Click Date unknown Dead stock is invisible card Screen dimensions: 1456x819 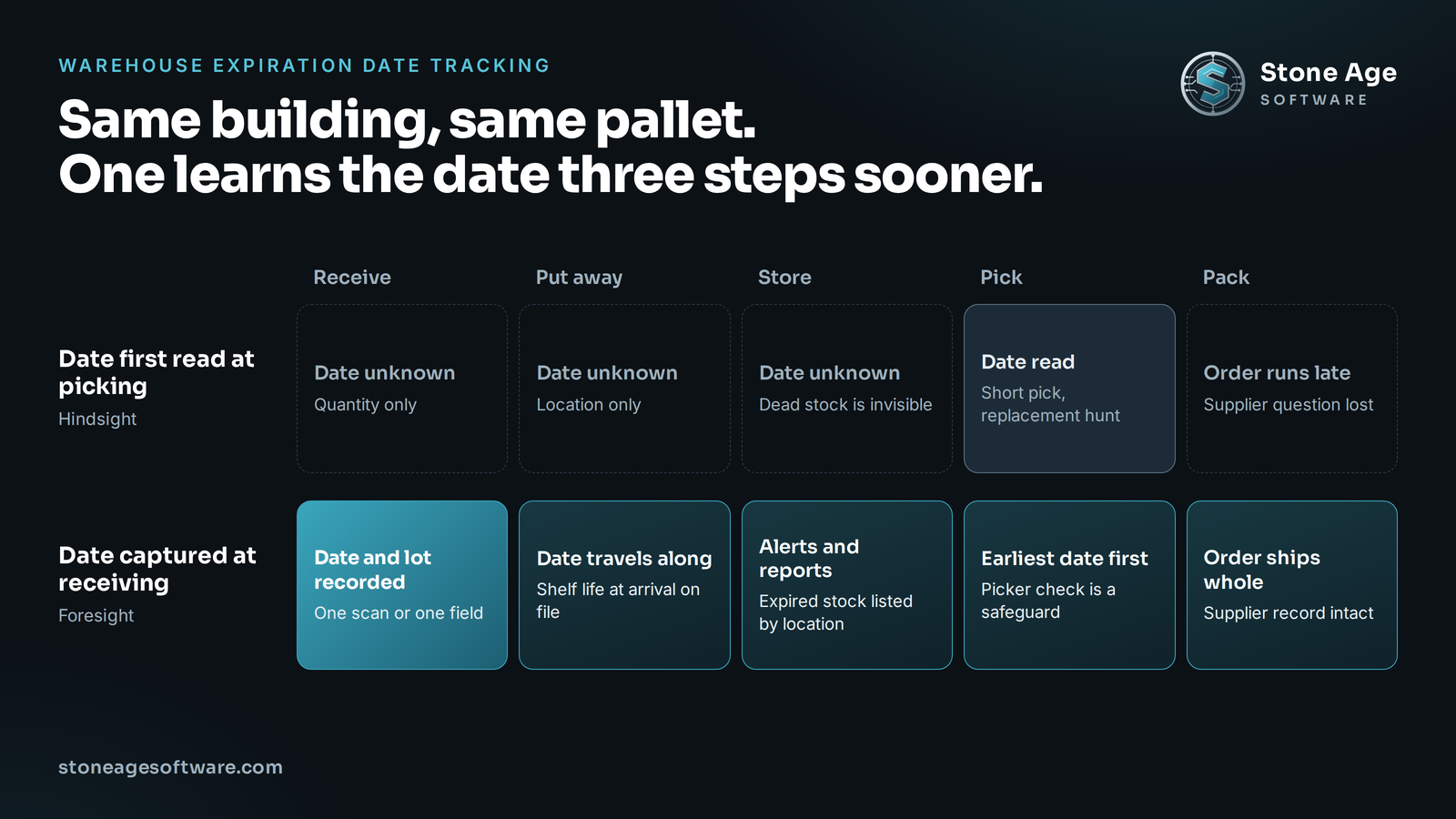847,389
